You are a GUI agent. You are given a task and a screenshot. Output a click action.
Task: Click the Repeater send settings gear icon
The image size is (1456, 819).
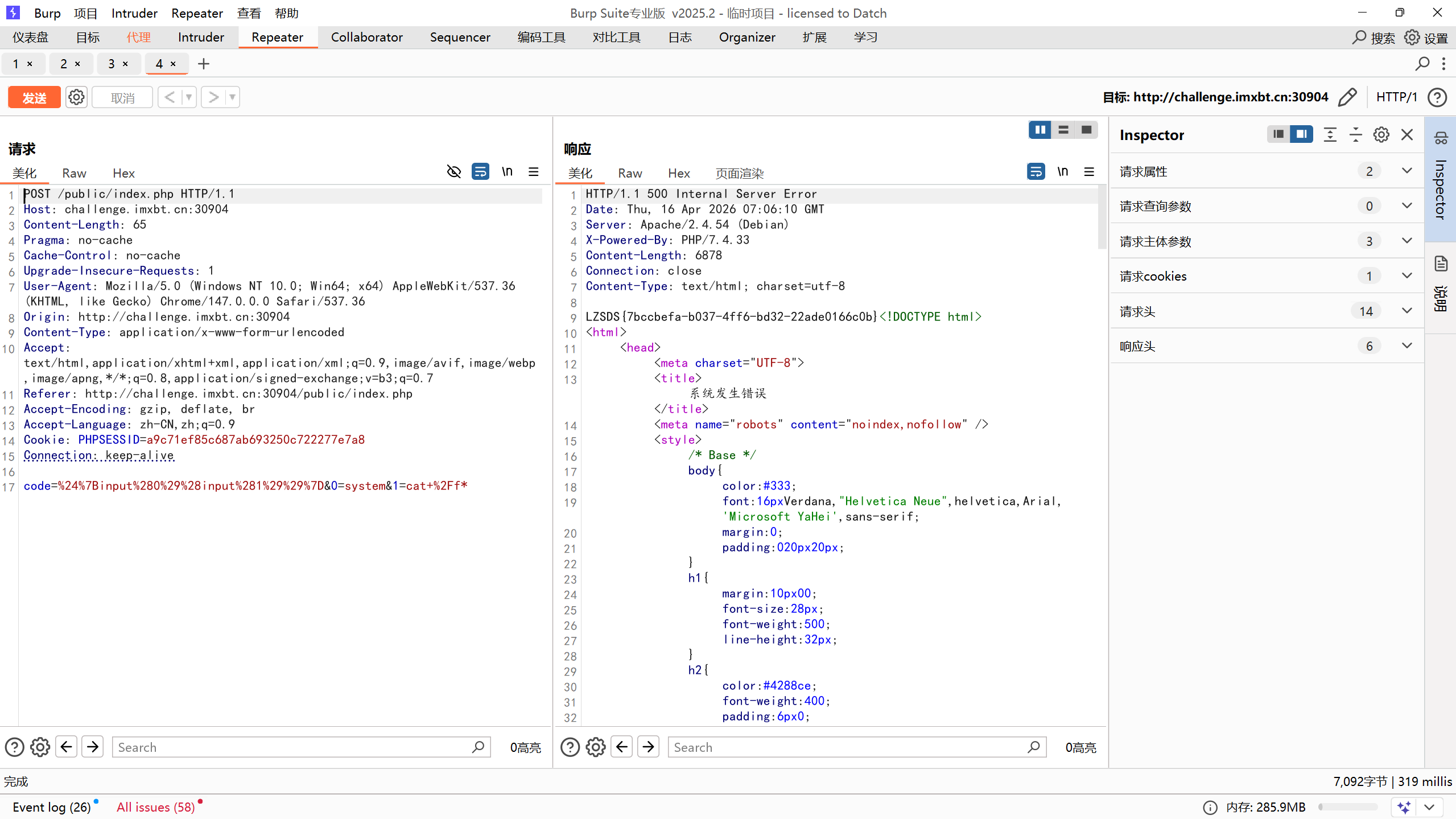pyautogui.click(x=76, y=97)
